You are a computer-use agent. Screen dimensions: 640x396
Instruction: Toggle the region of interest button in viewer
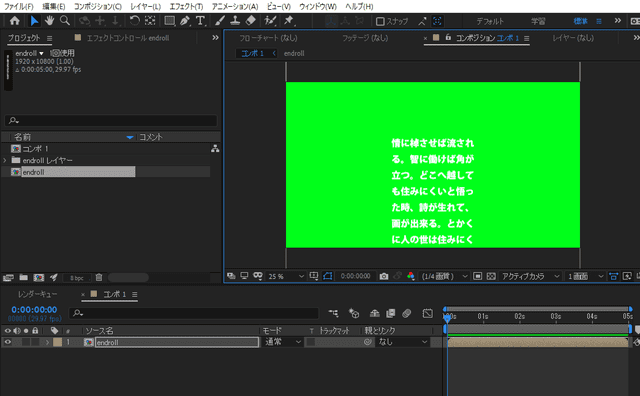(x=478, y=276)
